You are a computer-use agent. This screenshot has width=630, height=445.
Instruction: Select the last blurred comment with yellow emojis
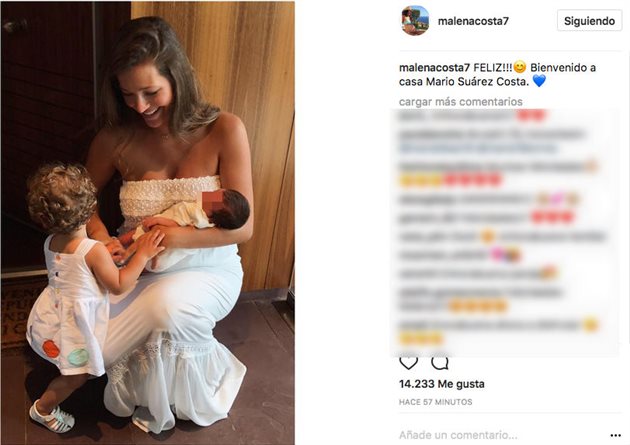click(498, 331)
